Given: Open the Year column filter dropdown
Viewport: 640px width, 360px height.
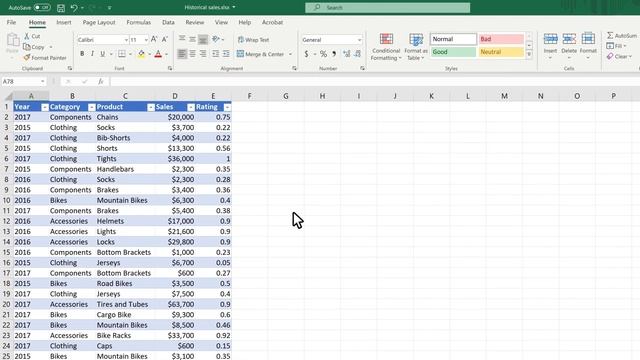Looking at the screenshot, I should 44,107.
